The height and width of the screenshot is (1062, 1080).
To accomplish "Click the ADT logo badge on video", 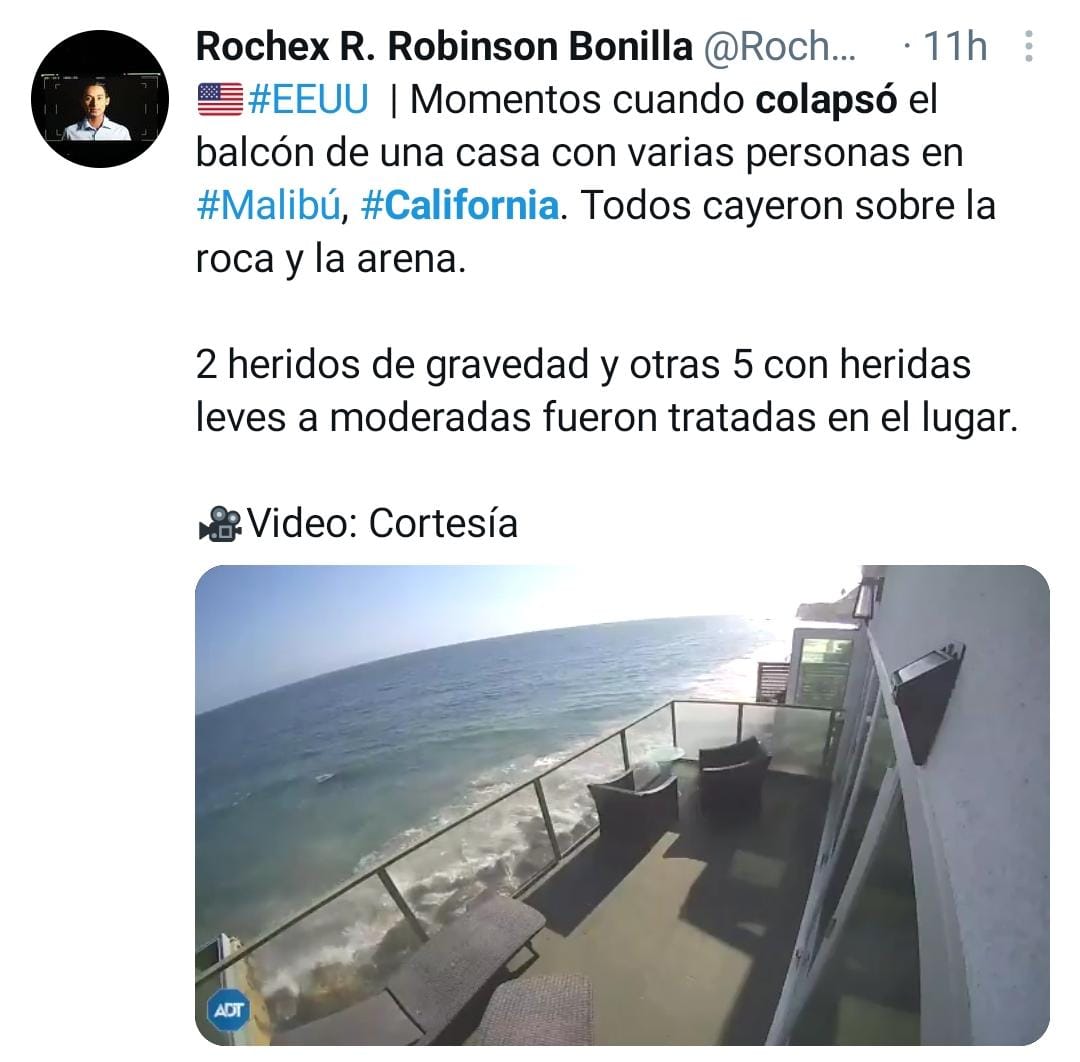I will click(228, 1010).
